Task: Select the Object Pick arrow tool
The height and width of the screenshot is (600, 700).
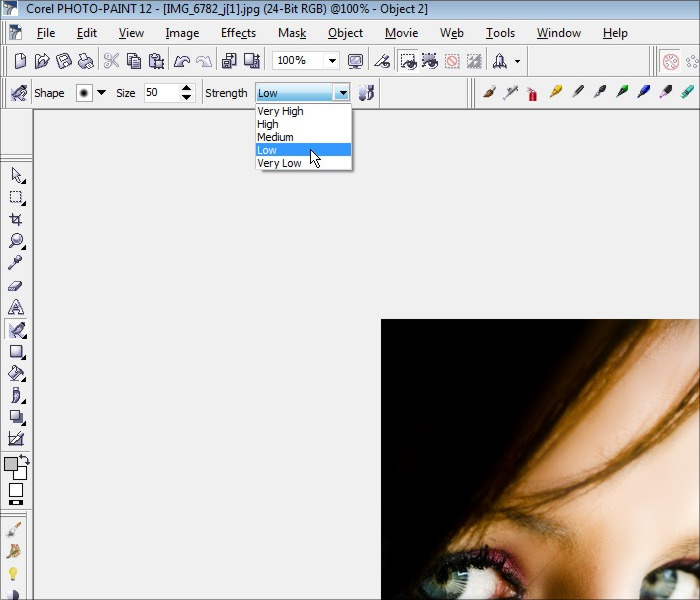Action: pos(16,175)
